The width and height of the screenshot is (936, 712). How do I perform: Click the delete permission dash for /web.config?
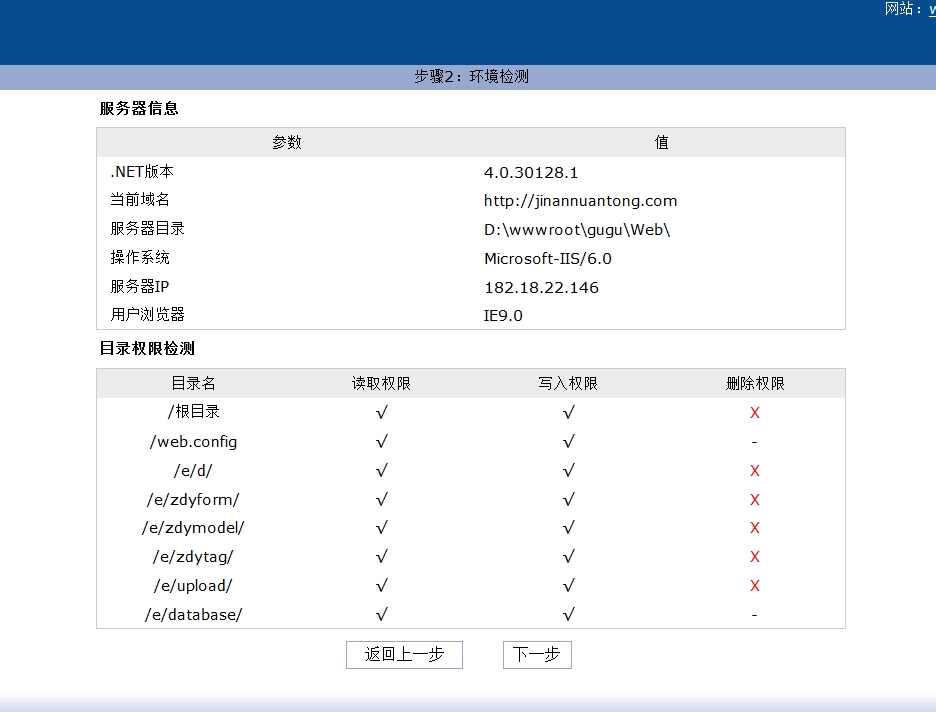(754, 442)
